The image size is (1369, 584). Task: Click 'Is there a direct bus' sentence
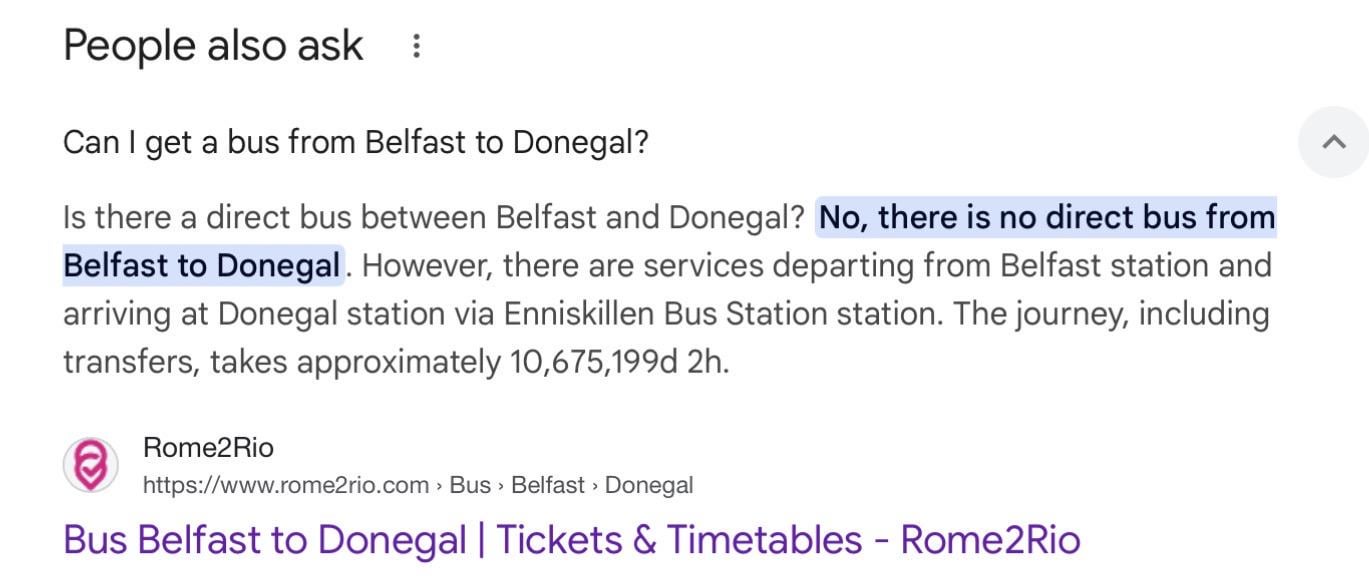click(x=433, y=217)
